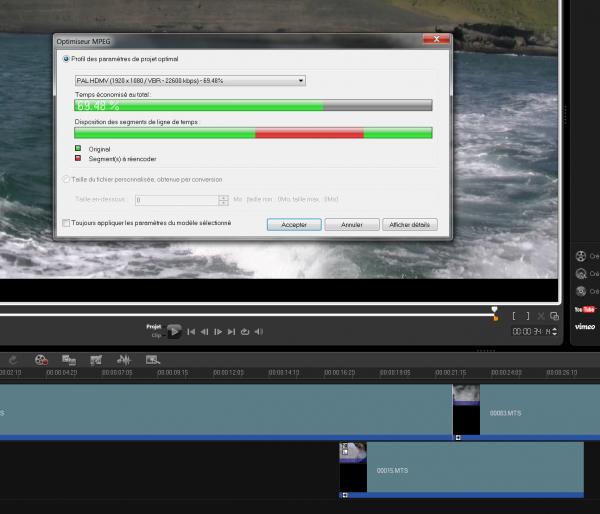Toggle the repeat playback icon
Image resolution: width=600 pixels, height=514 pixels.
tap(245, 332)
